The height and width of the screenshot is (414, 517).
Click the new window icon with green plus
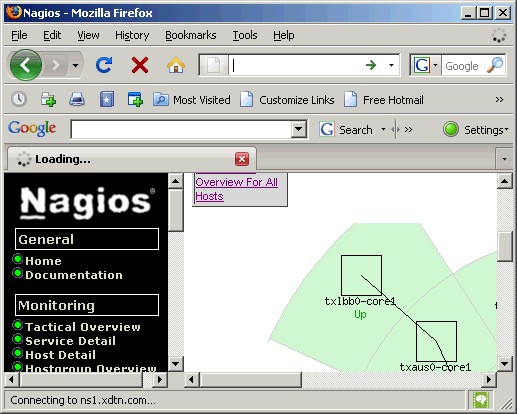point(135,99)
